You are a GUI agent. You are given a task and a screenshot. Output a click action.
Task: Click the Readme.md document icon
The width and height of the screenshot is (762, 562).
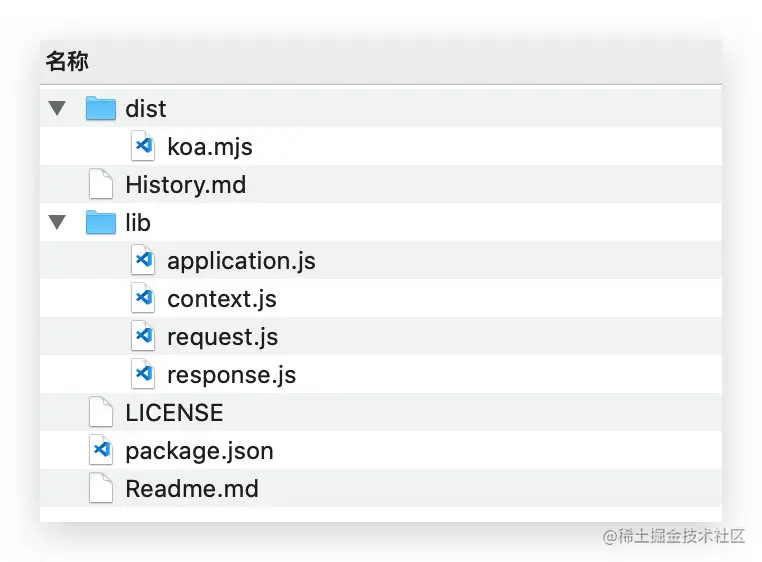(x=101, y=488)
